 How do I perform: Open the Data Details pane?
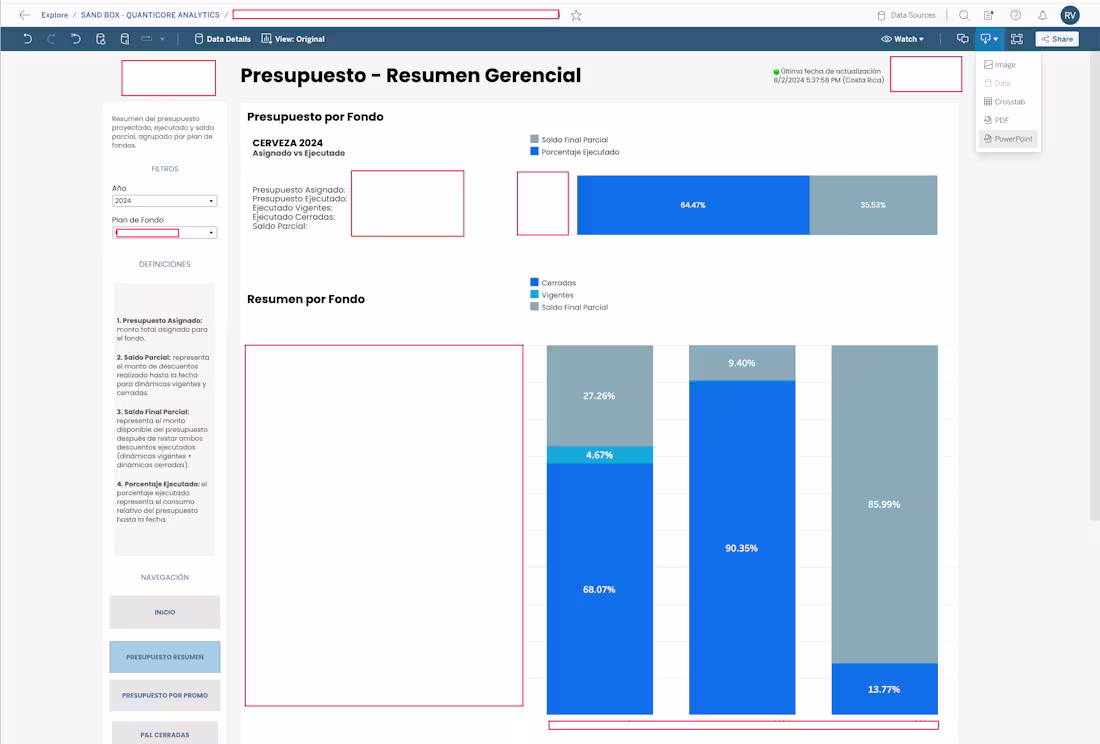(222, 38)
